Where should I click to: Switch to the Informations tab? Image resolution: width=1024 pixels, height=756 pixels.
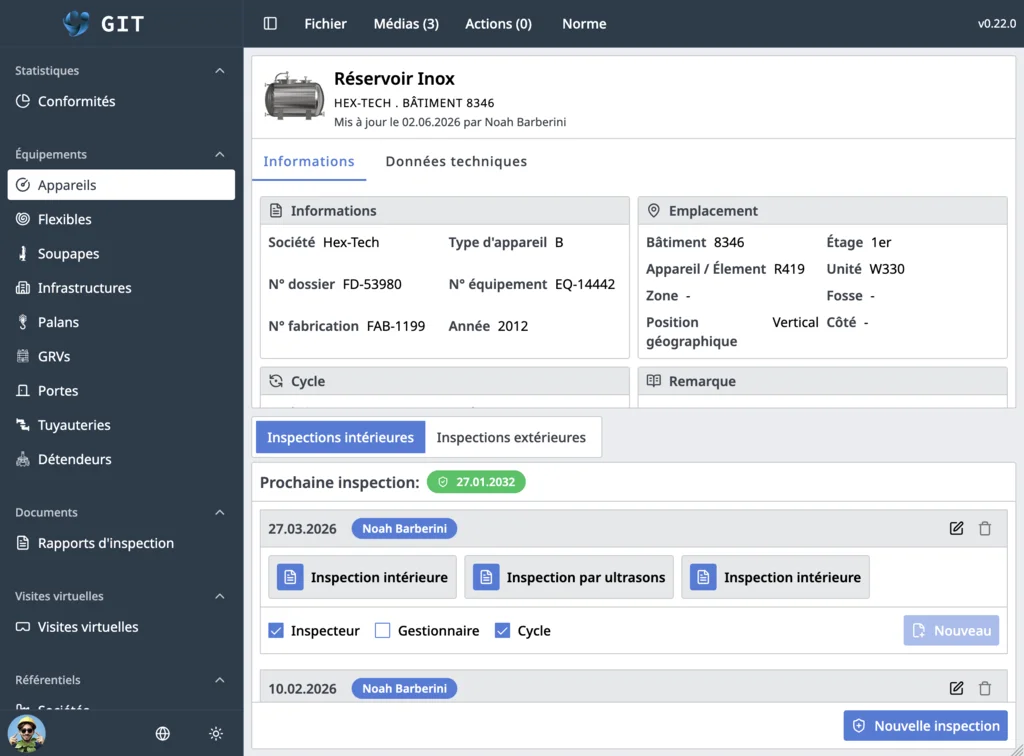(x=309, y=161)
